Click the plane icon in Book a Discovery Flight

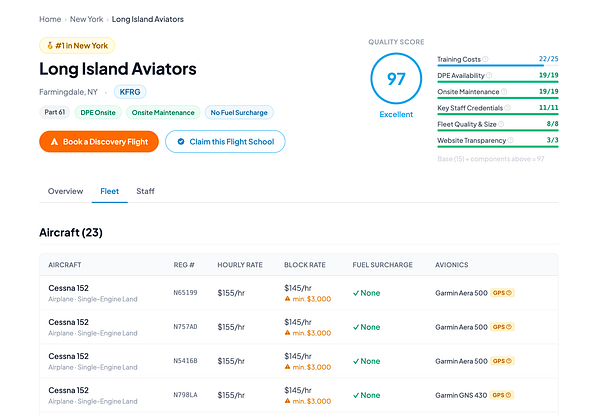coord(54,142)
